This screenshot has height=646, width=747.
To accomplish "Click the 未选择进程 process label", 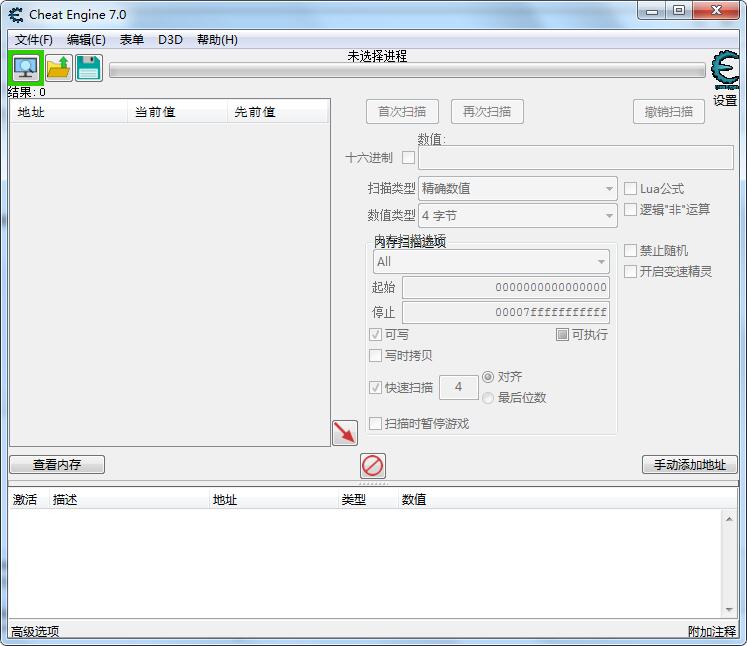I will point(377,56).
